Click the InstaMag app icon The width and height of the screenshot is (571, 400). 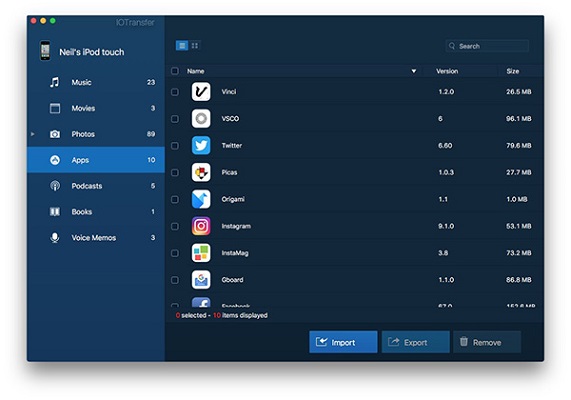pos(201,253)
